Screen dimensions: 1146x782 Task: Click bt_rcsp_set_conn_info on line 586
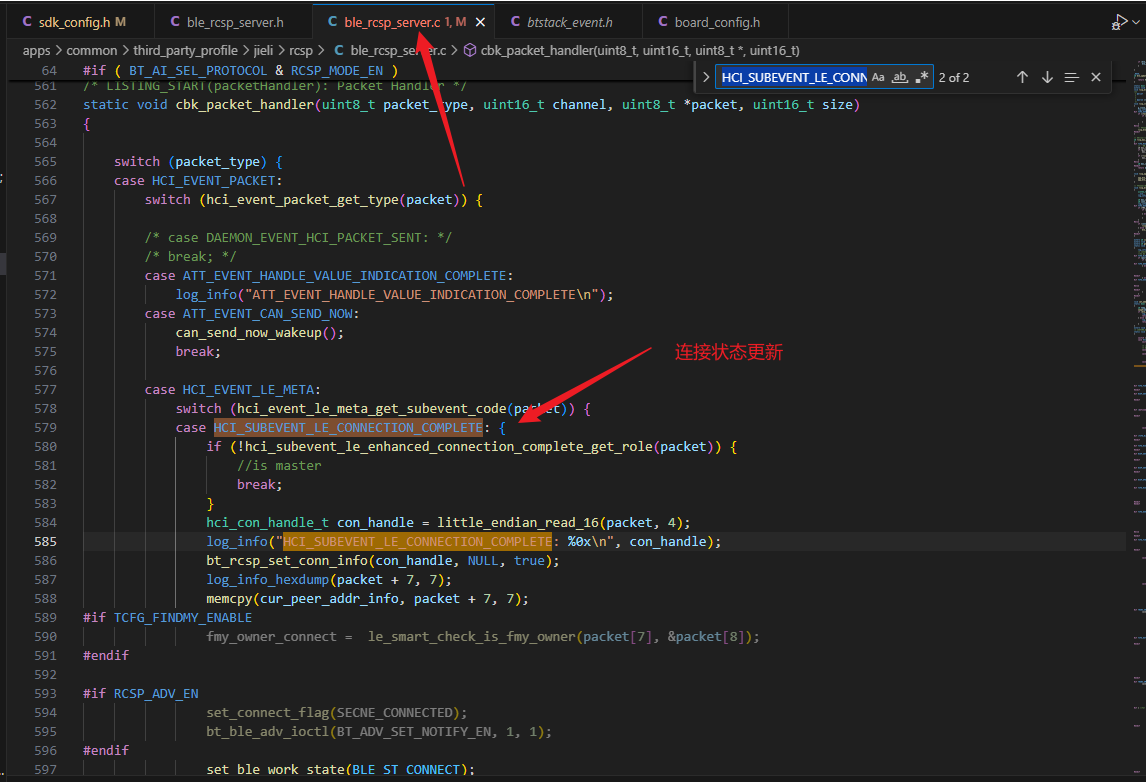[287, 561]
